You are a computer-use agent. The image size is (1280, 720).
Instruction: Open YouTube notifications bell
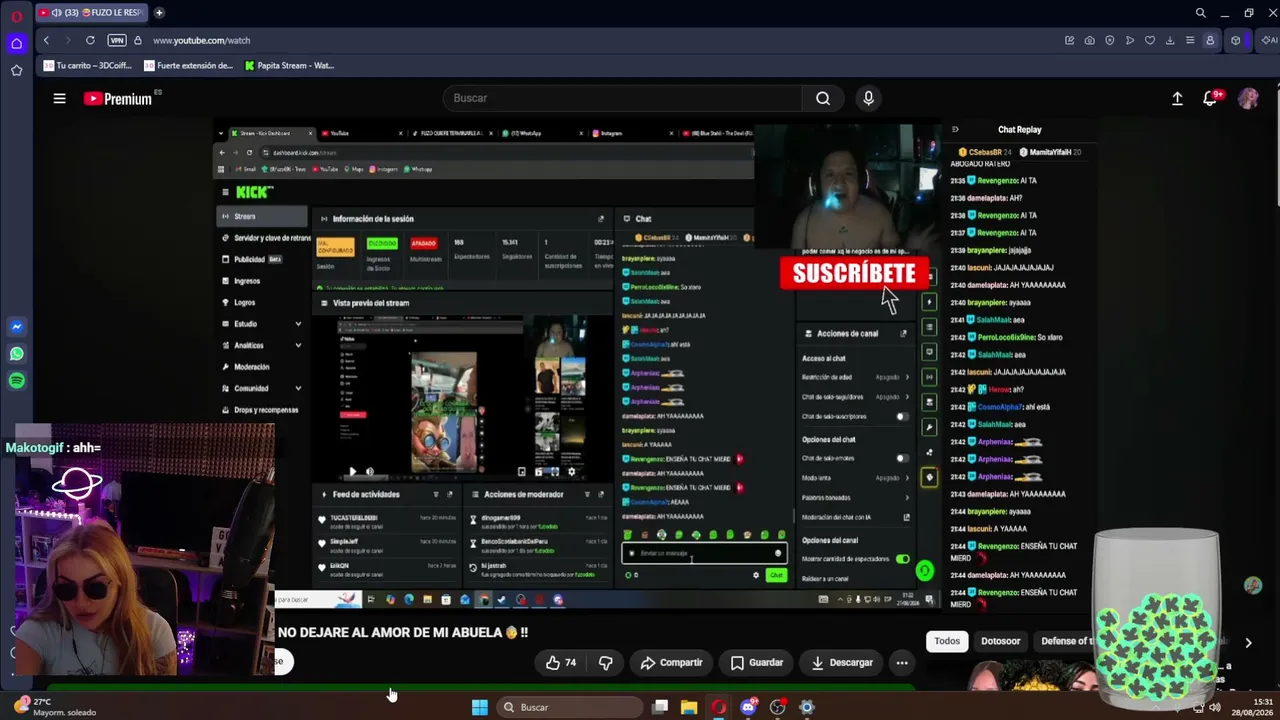1210,98
